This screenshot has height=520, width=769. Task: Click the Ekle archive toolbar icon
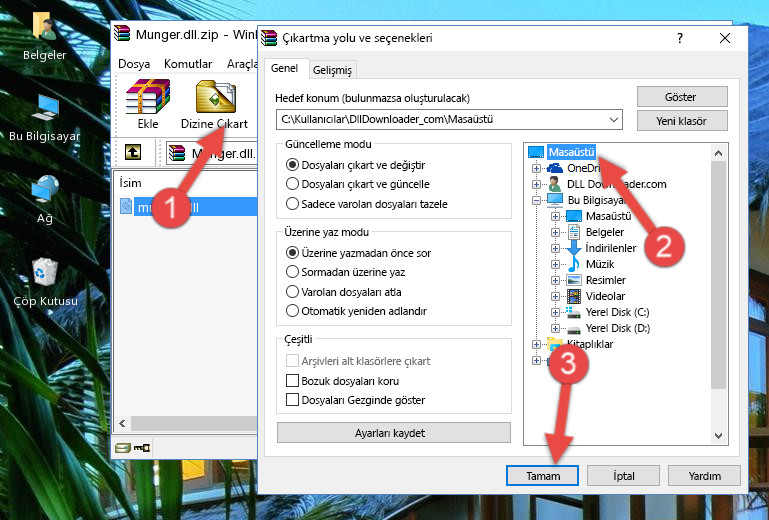148,104
